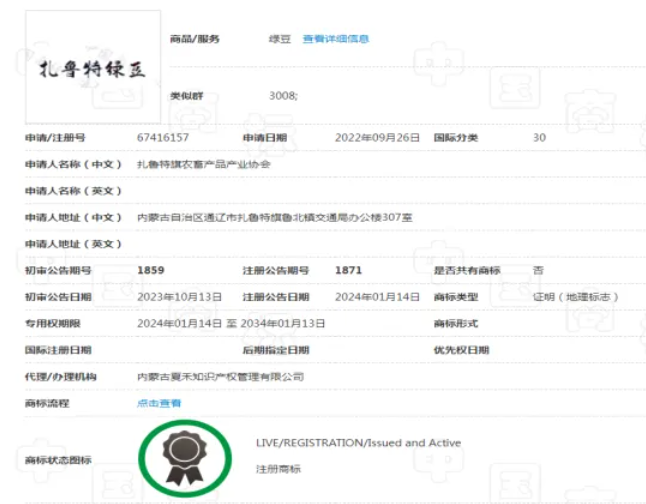Click trademark type 证明（地理标志）

click(576, 297)
